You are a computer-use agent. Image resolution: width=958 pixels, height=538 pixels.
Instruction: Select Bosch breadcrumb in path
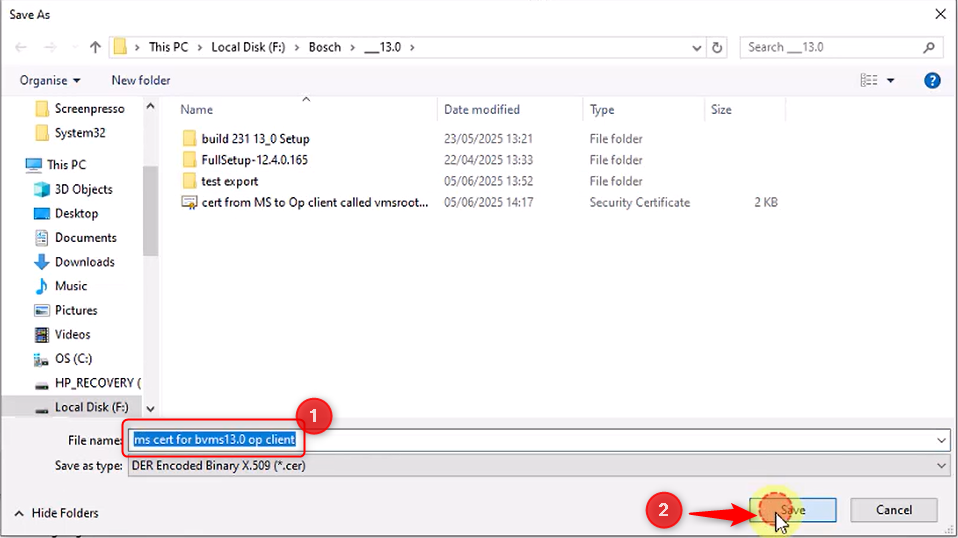[x=324, y=47]
